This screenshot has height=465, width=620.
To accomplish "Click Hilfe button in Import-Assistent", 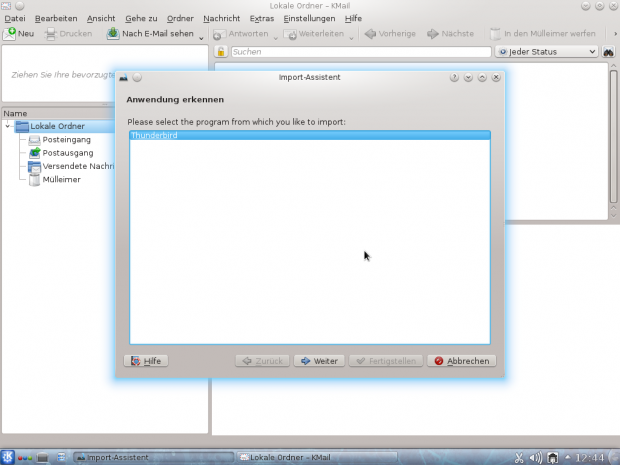I will [x=146, y=361].
